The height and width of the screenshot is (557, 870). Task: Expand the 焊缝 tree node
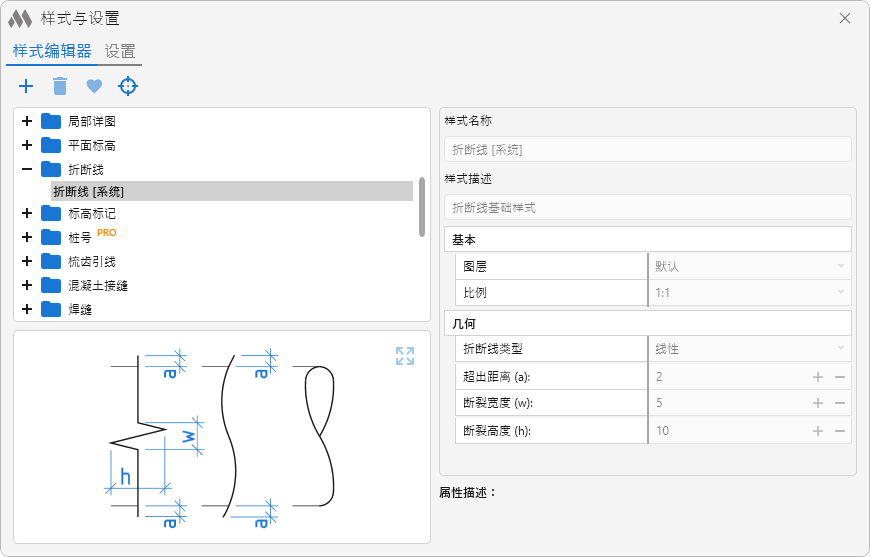[x=27, y=309]
